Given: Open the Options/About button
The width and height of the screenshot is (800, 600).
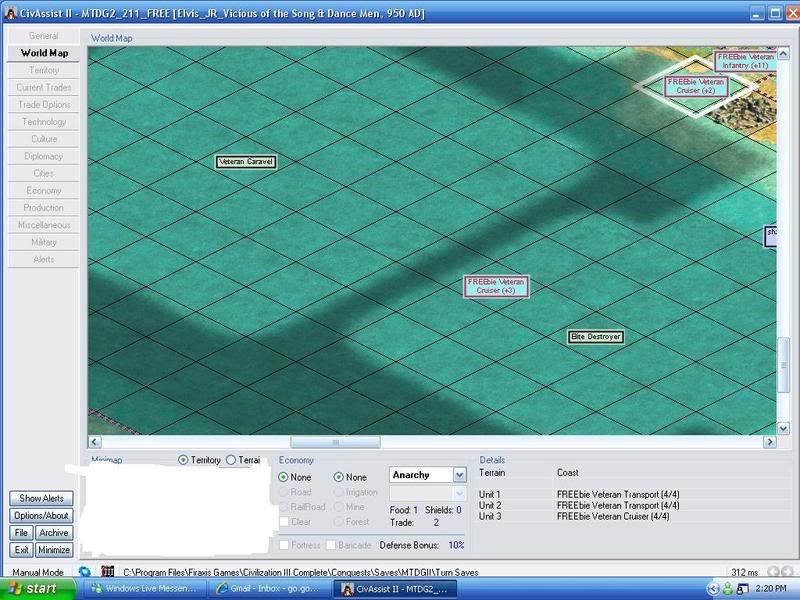Looking at the screenshot, I should click(x=41, y=515).
